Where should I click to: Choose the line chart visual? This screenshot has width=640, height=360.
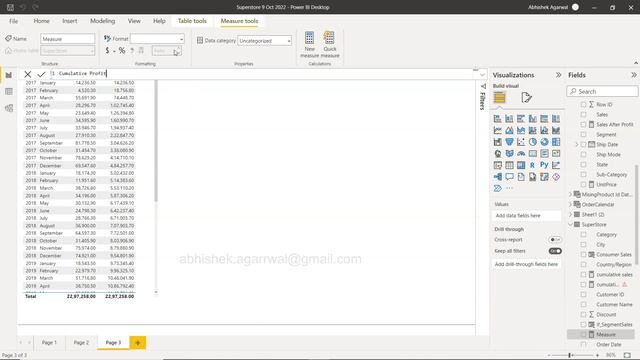498,130
